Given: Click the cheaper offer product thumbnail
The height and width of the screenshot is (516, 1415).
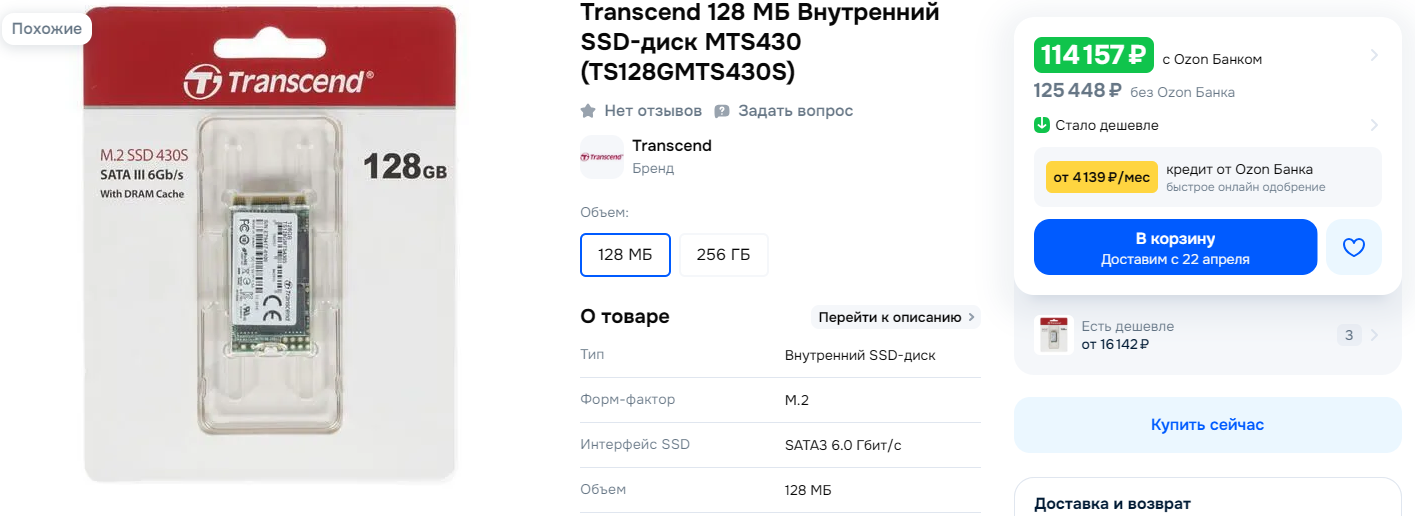Looking at the screenshot, I should 1053,335.
